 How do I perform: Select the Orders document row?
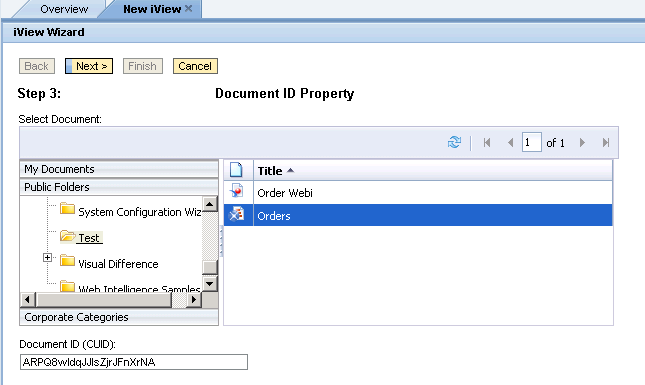[418, 215]
